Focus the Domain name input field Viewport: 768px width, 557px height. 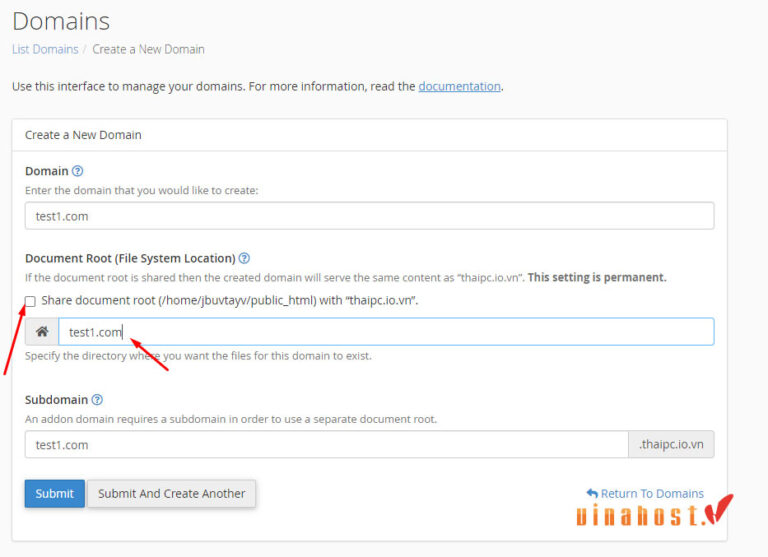click(369, 216)
